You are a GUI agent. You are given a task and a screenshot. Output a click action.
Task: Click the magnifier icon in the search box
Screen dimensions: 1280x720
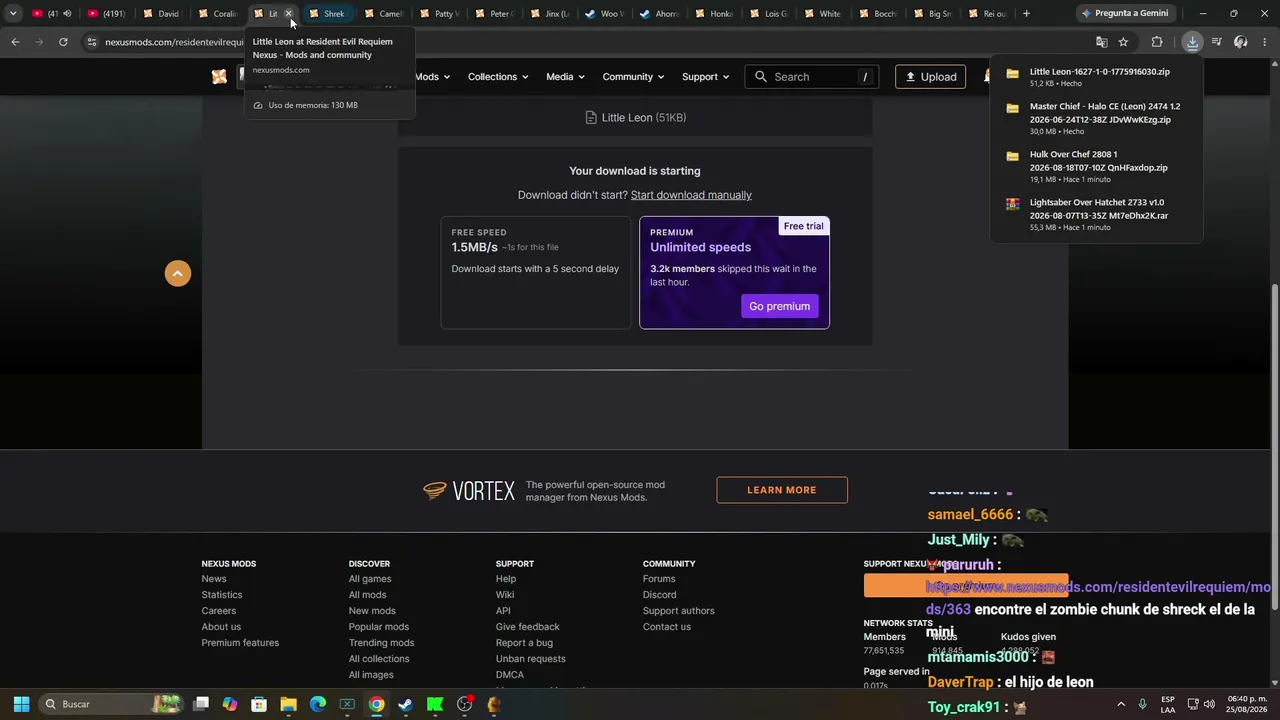point(761,77)
